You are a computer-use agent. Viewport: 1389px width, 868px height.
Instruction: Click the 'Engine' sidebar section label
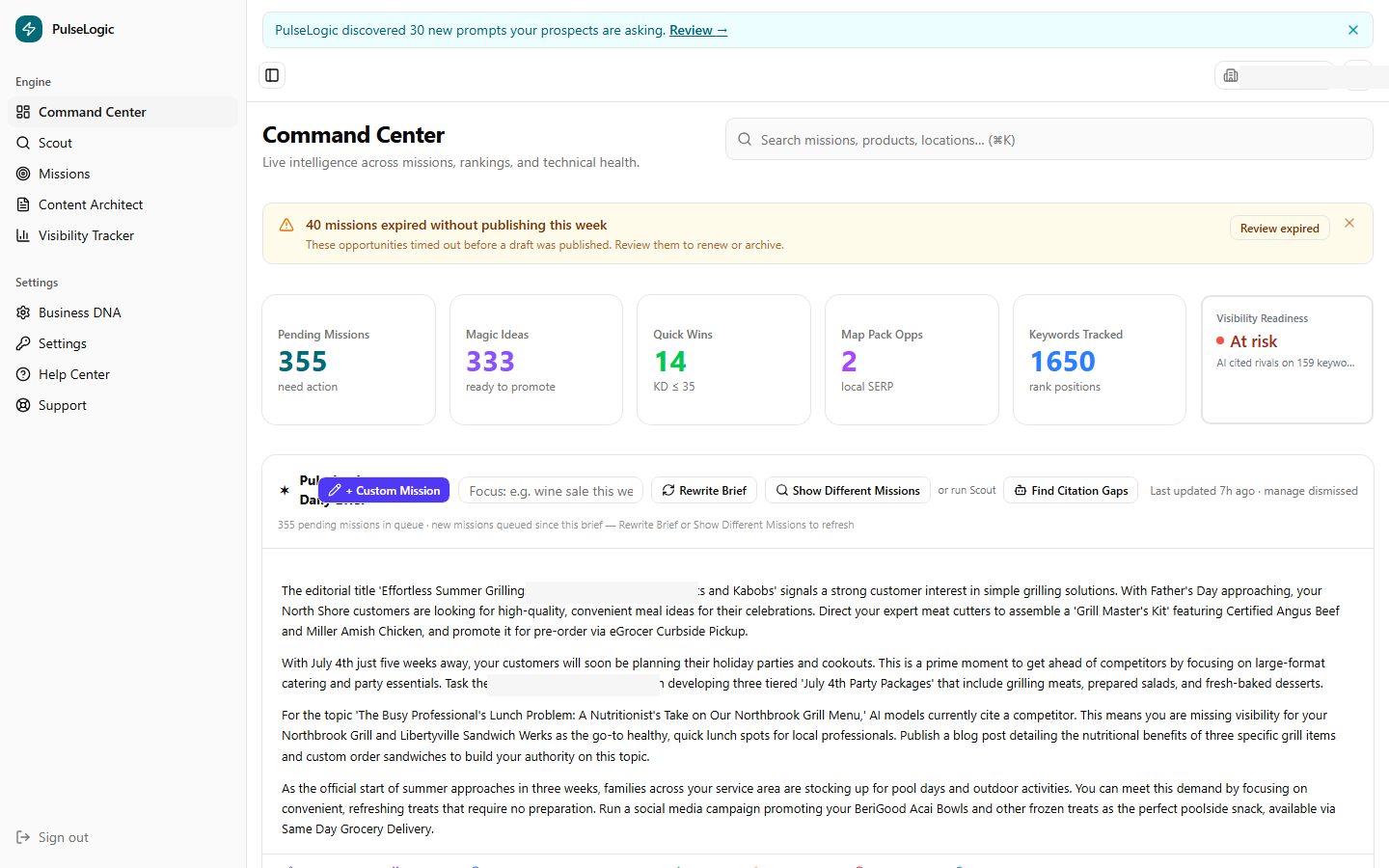(x=33, y=82)
